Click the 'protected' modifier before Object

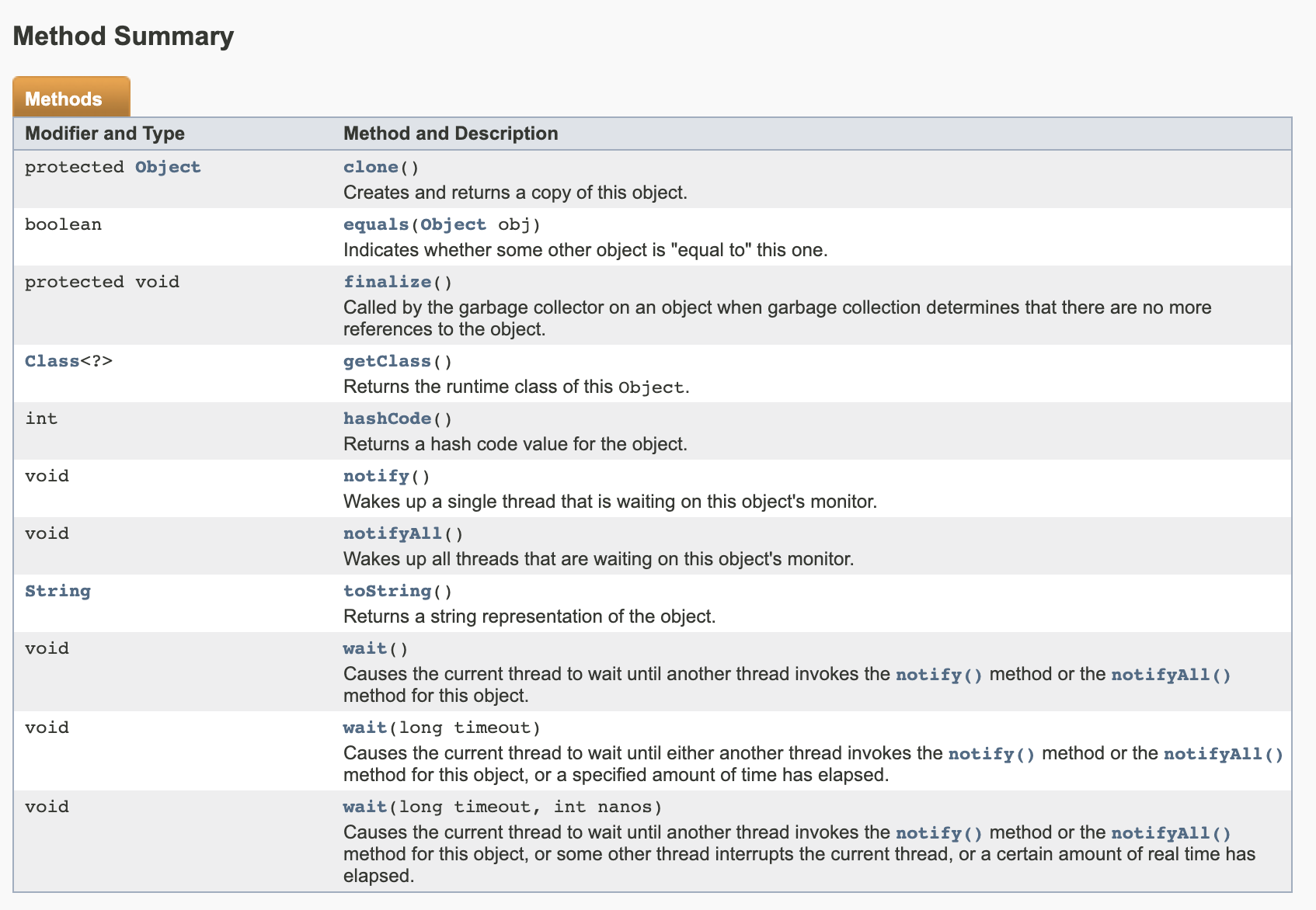pyautogui.click(x=75, y=167)
